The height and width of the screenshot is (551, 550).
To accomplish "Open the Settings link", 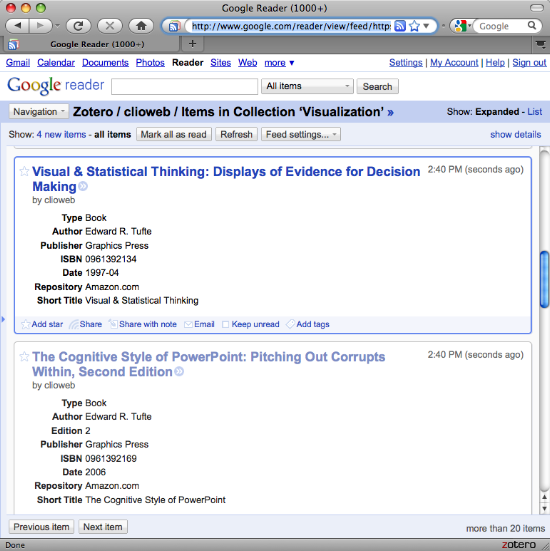I will point(406,63).
